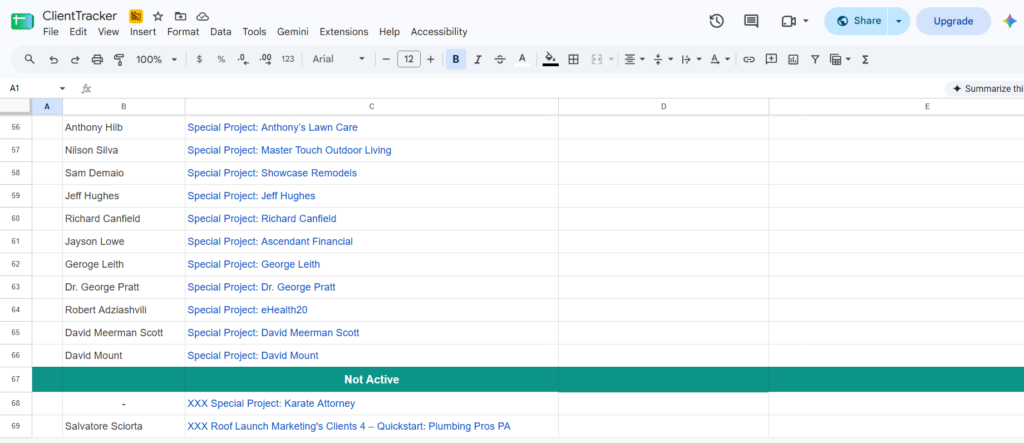Click the yellow label icon beside the title
1024x443 pixels.
(136, 16)
